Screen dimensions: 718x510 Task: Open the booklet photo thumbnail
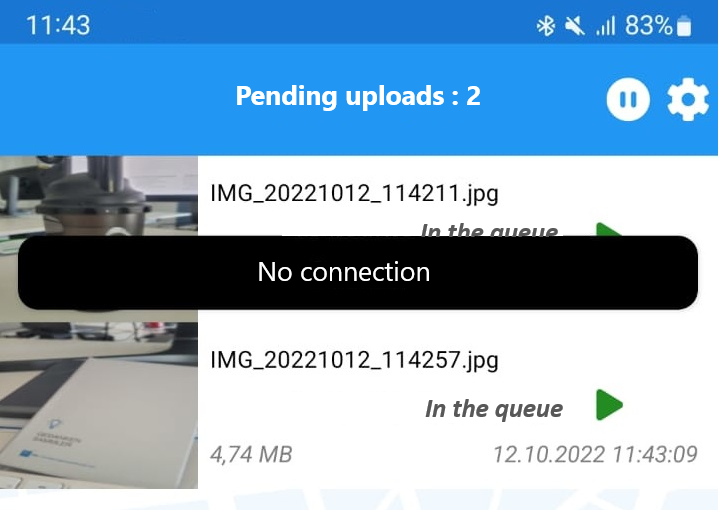point(99,405)
